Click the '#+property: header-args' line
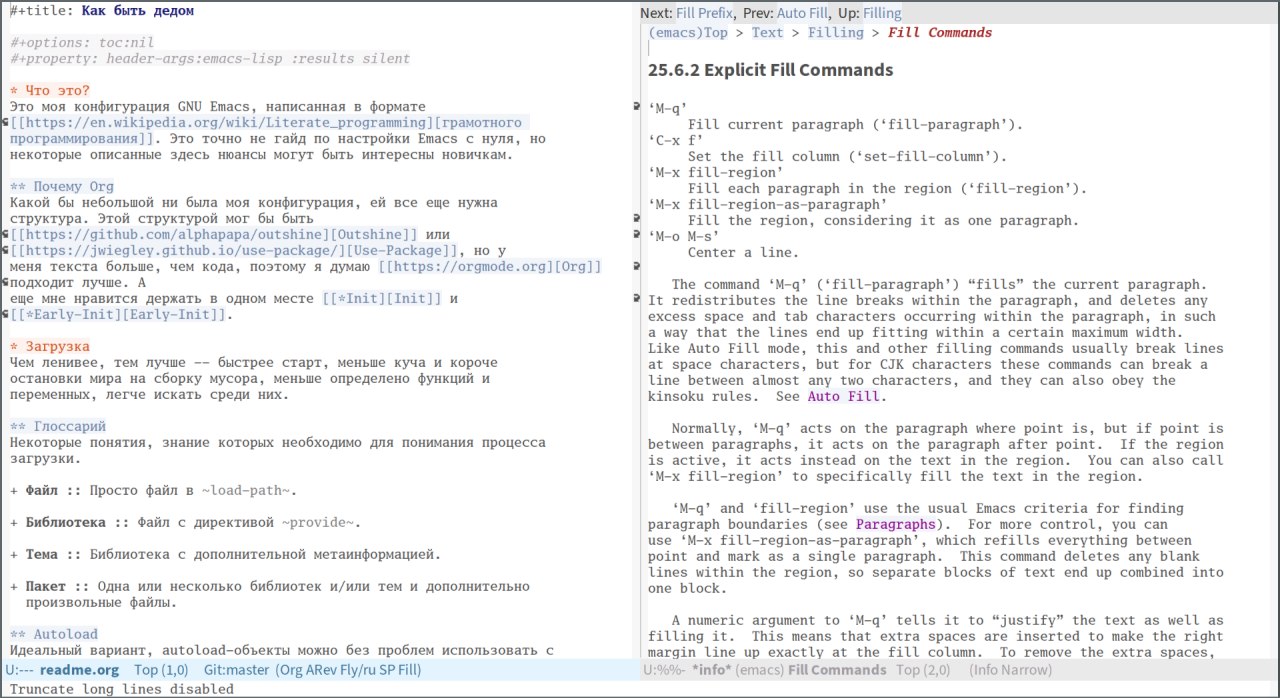Viewport: 1280px width, 698px height. (210, 59)
